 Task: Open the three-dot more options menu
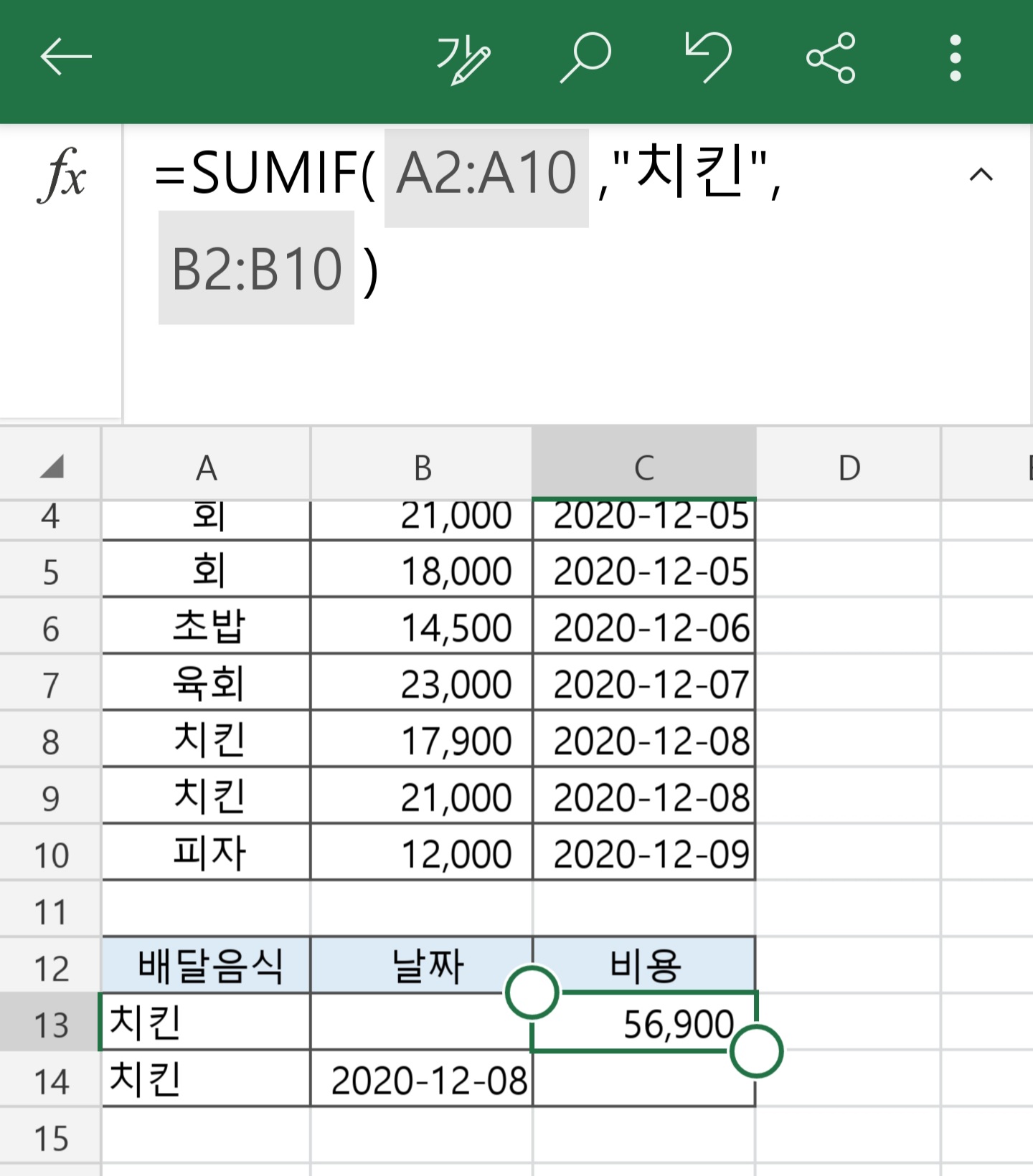tap(955, 57)
